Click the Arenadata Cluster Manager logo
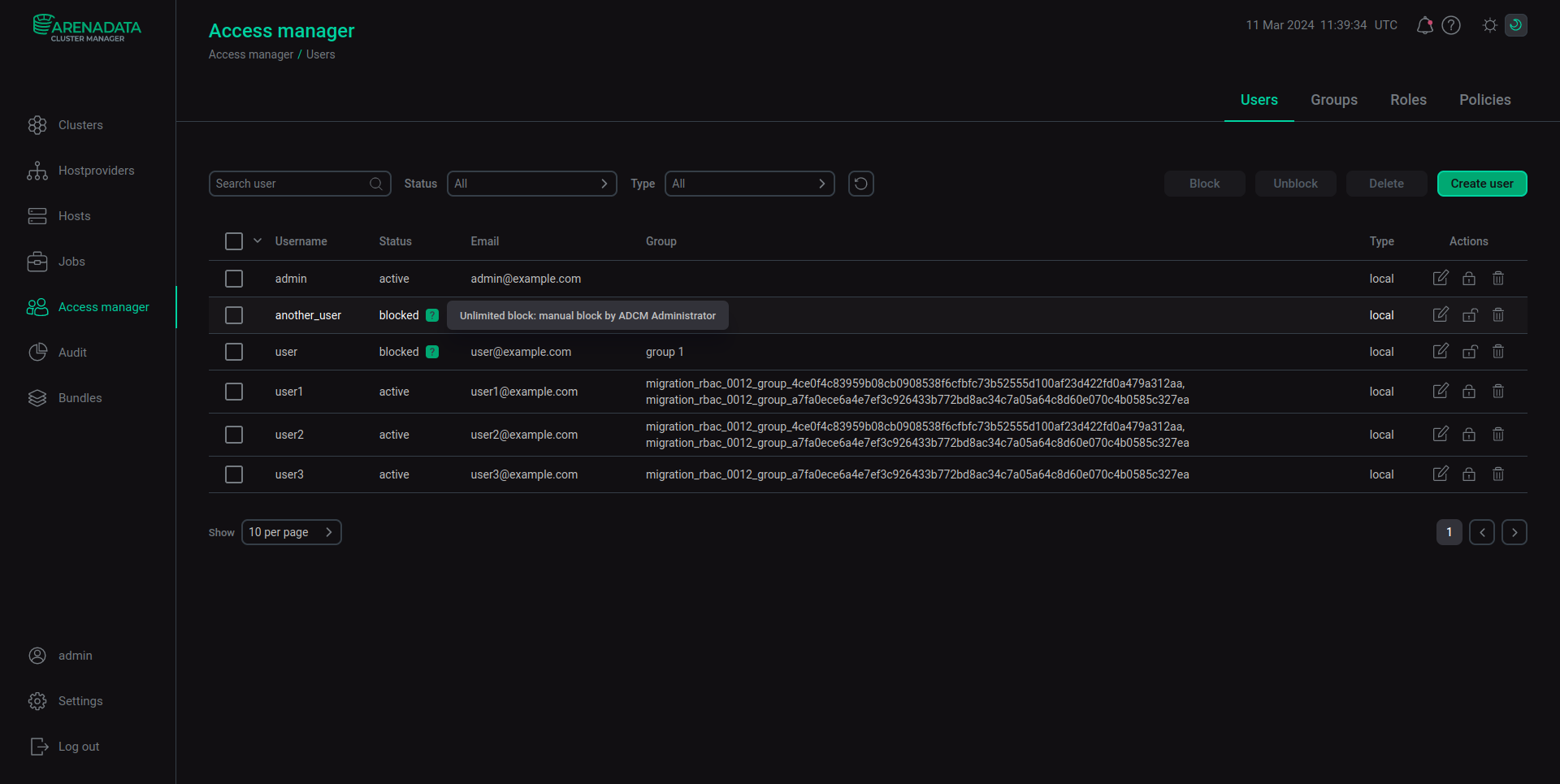1560x784 pixels. click(87, 28)
